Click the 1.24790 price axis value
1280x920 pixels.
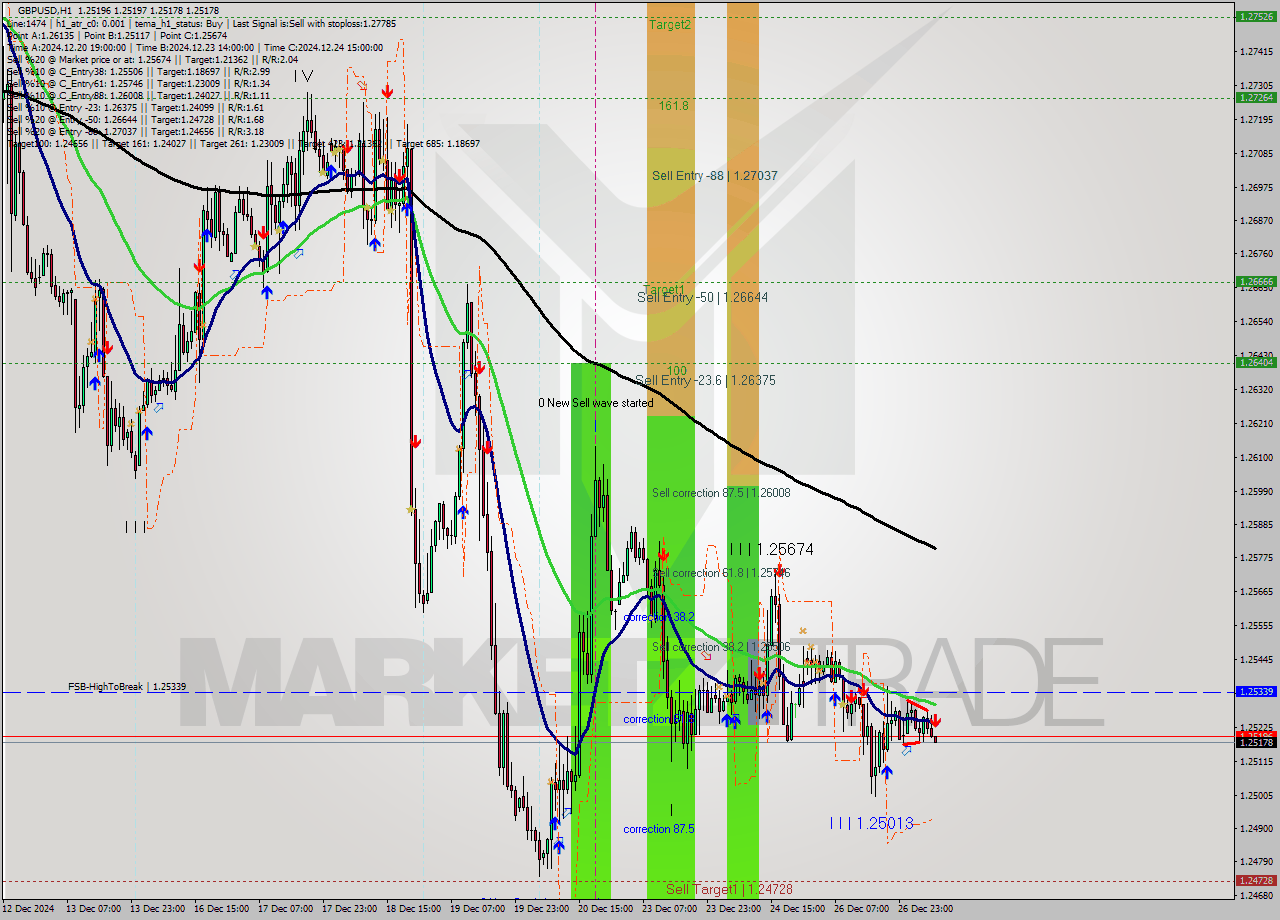click(1256, 862)
